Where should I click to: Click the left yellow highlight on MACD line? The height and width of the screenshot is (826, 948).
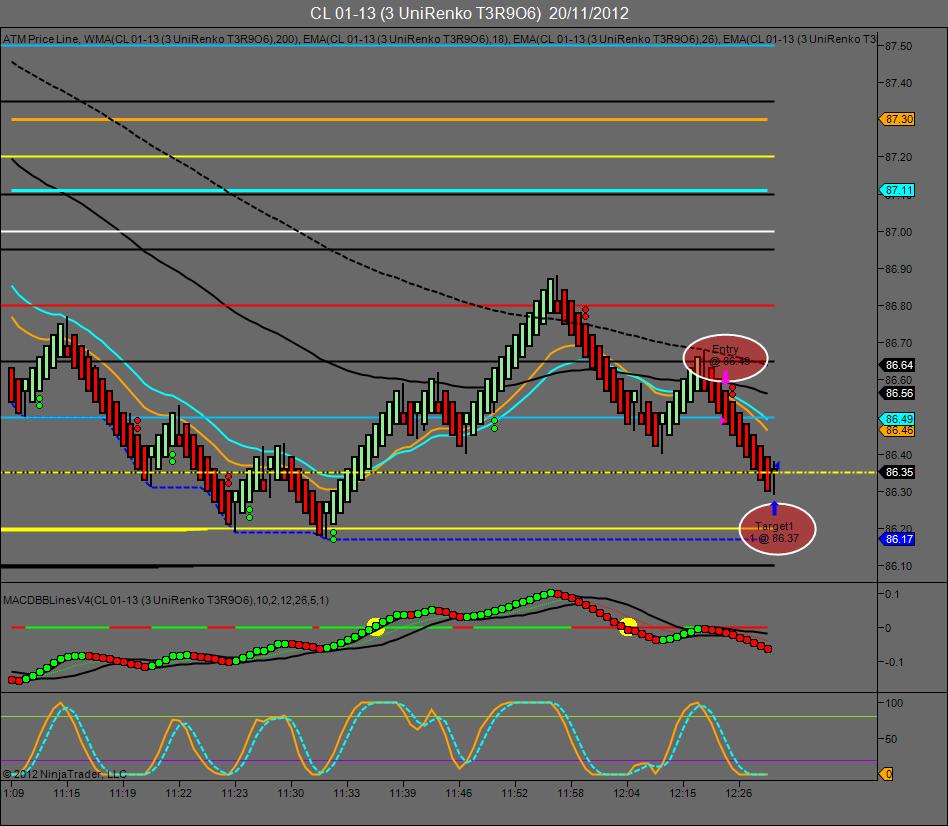tap(376, 627)
